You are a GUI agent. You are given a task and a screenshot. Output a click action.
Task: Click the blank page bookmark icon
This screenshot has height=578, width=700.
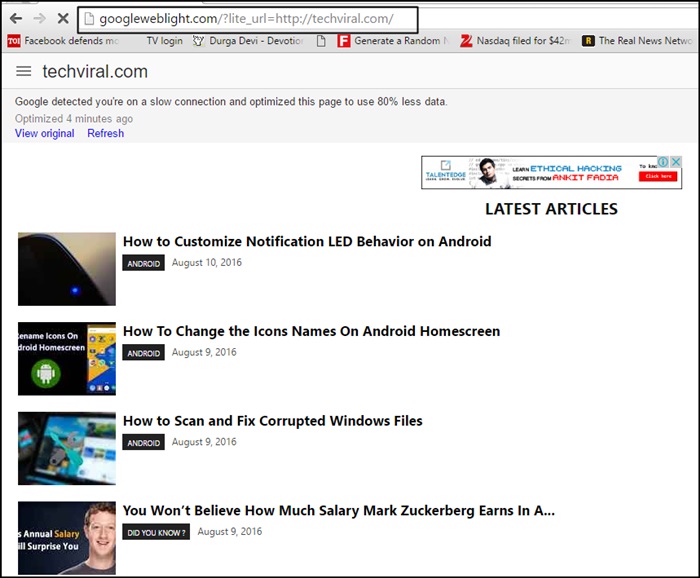[321, 41]
